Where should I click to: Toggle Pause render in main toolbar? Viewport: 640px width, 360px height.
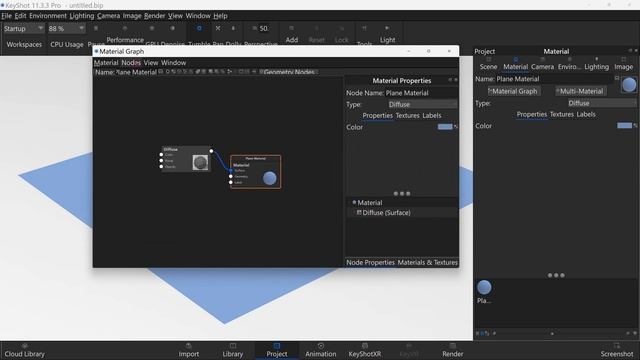(x=96, y=29)
